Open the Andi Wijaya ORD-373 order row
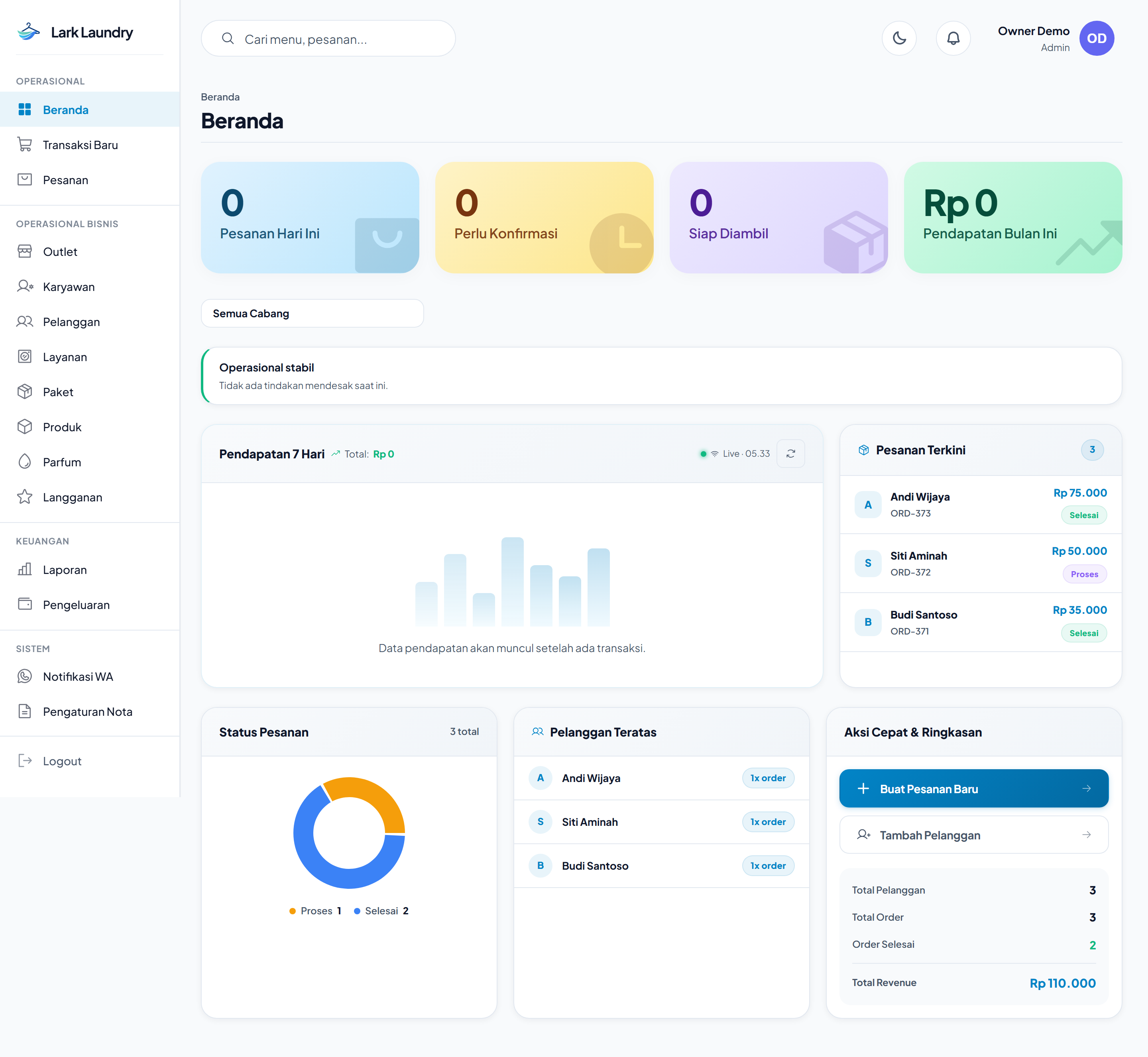 pyautogui.click(x=981, y=505)
